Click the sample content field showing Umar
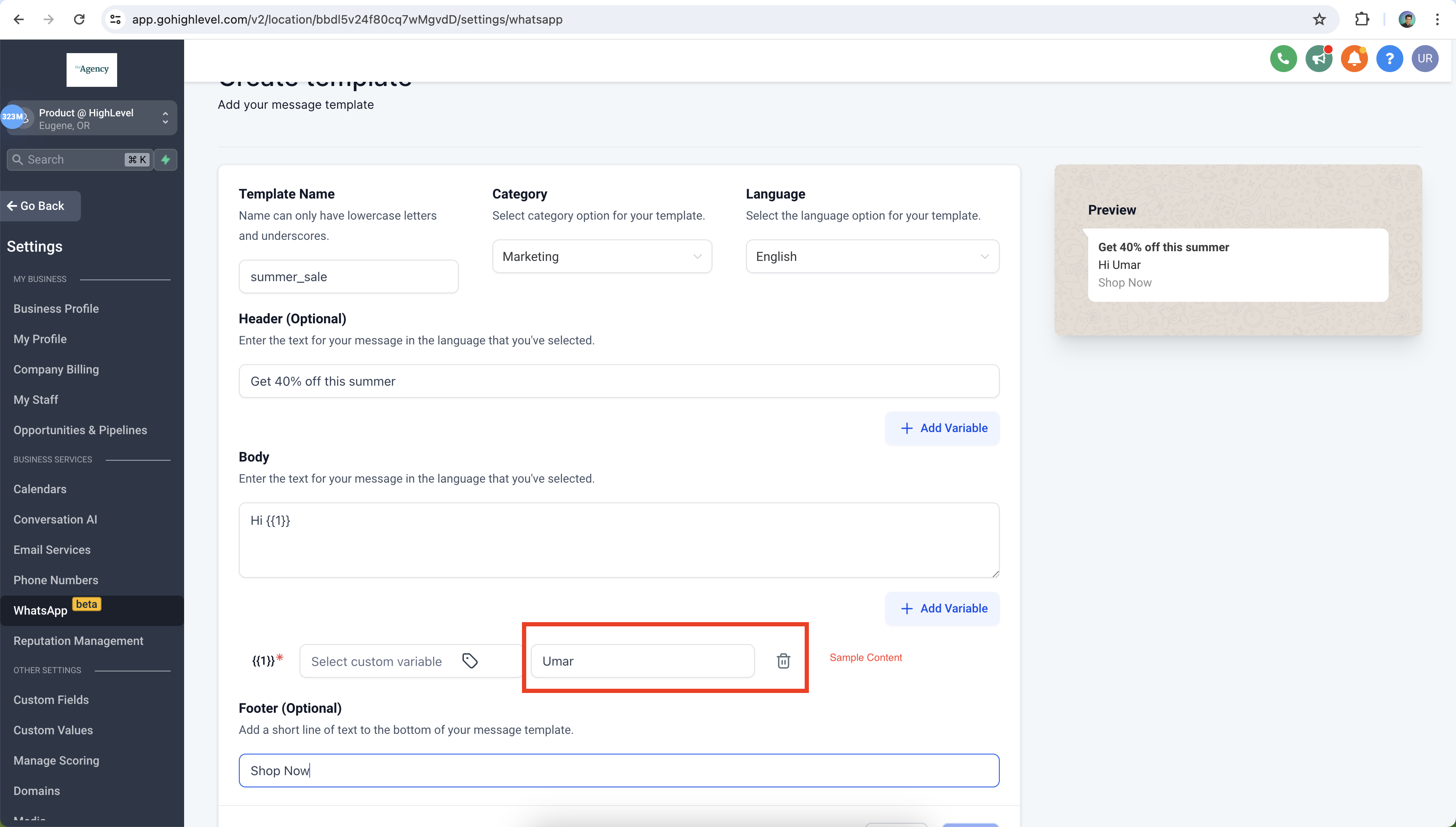Screen dimensions: 1456x827 click(642, 661)
